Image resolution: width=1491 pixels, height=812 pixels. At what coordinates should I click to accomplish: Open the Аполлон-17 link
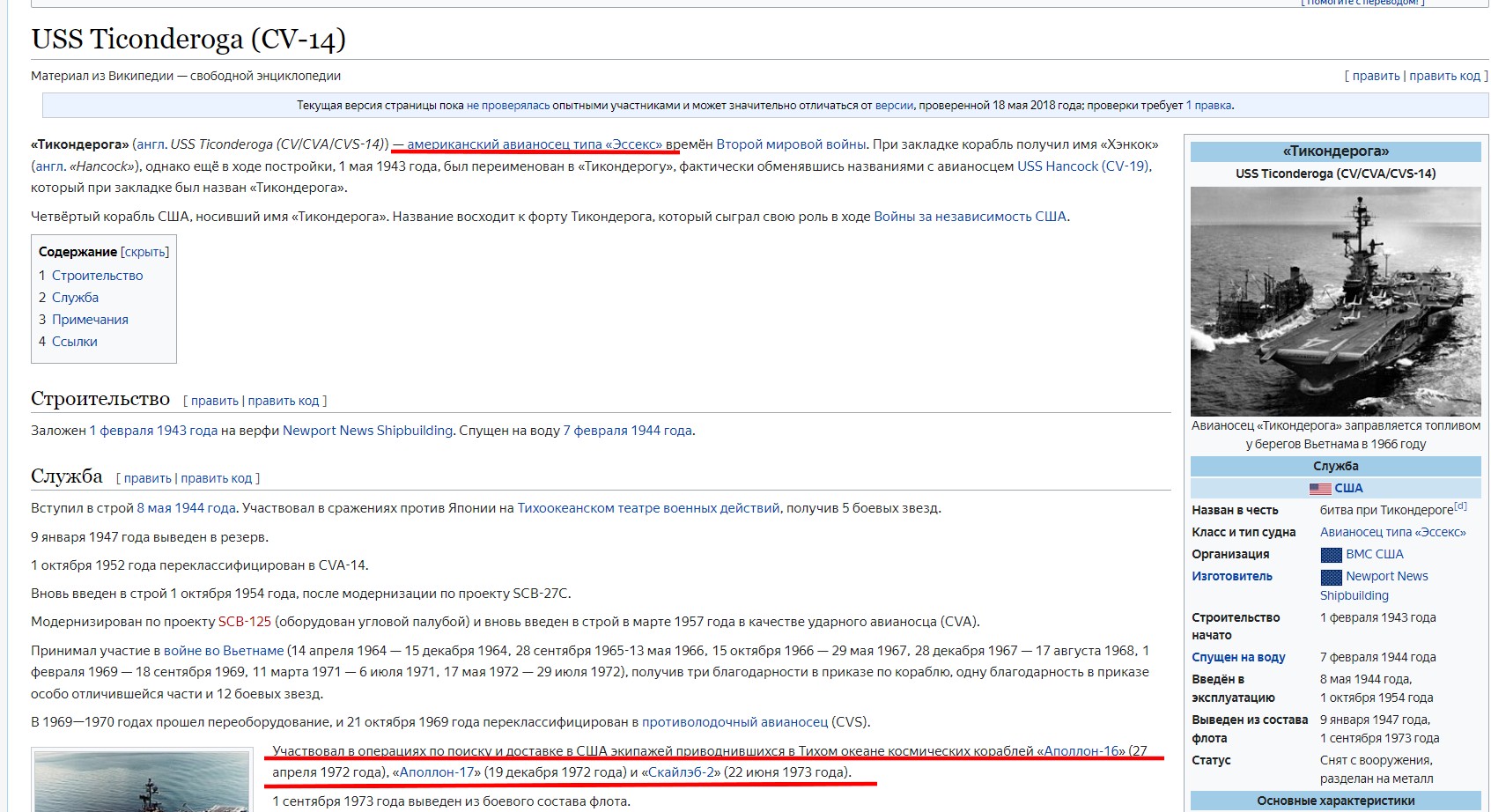(438, 772)
